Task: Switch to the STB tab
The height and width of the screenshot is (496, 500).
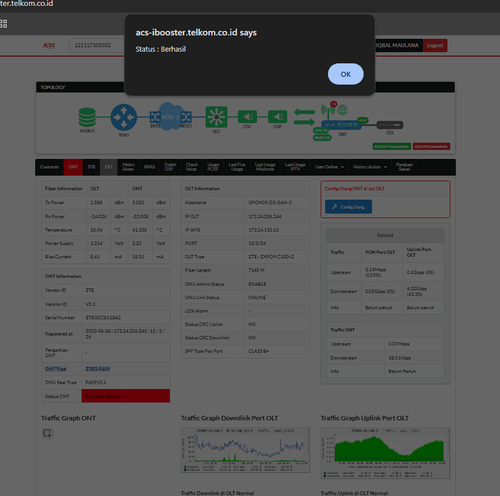Action: click(x=91, y=167)
